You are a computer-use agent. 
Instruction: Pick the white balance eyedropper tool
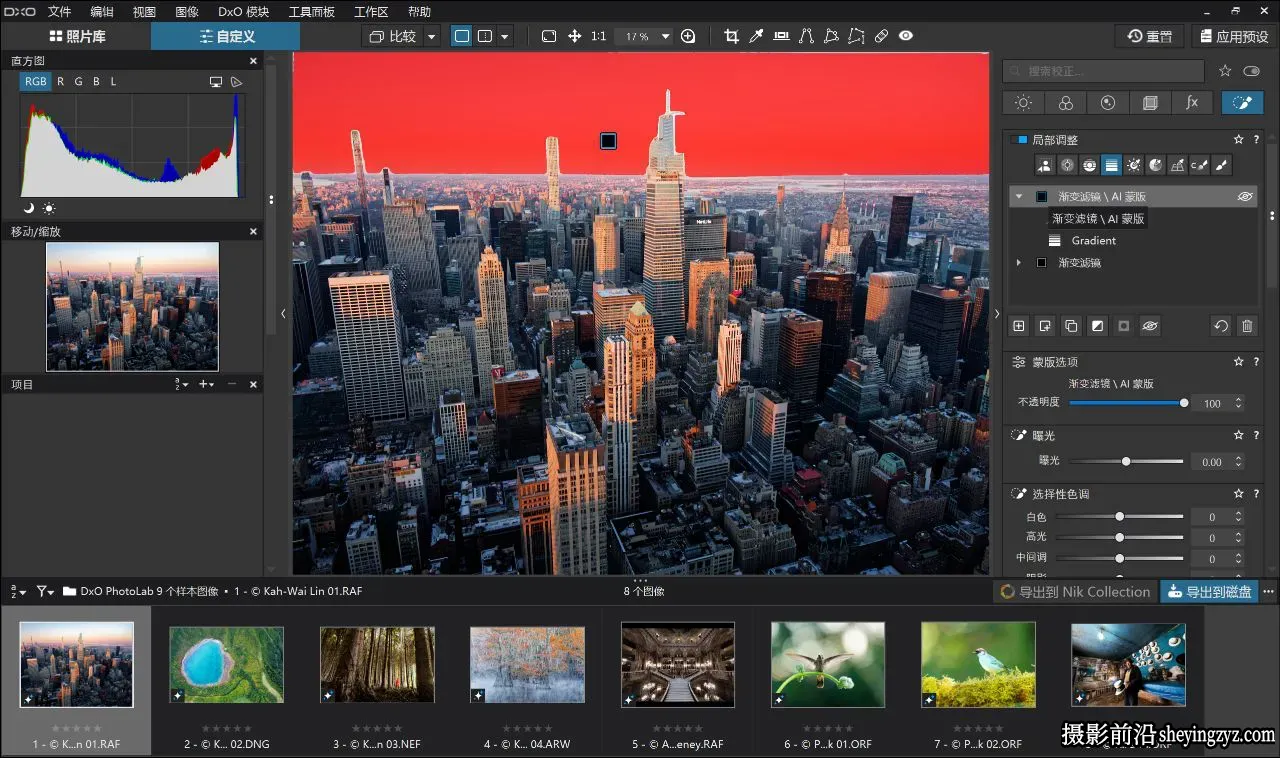coord(756,36)
